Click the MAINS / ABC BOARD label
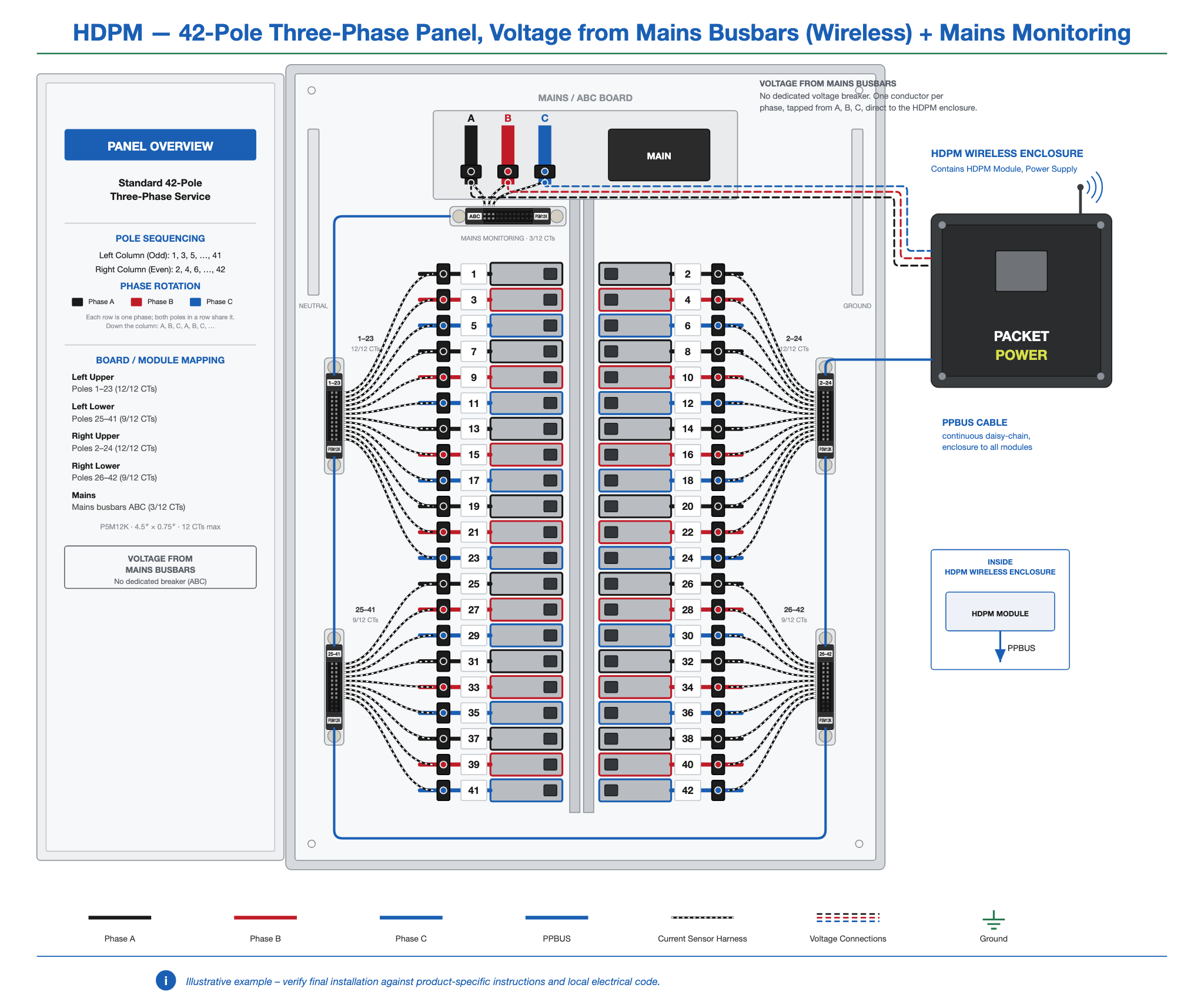 585,98
